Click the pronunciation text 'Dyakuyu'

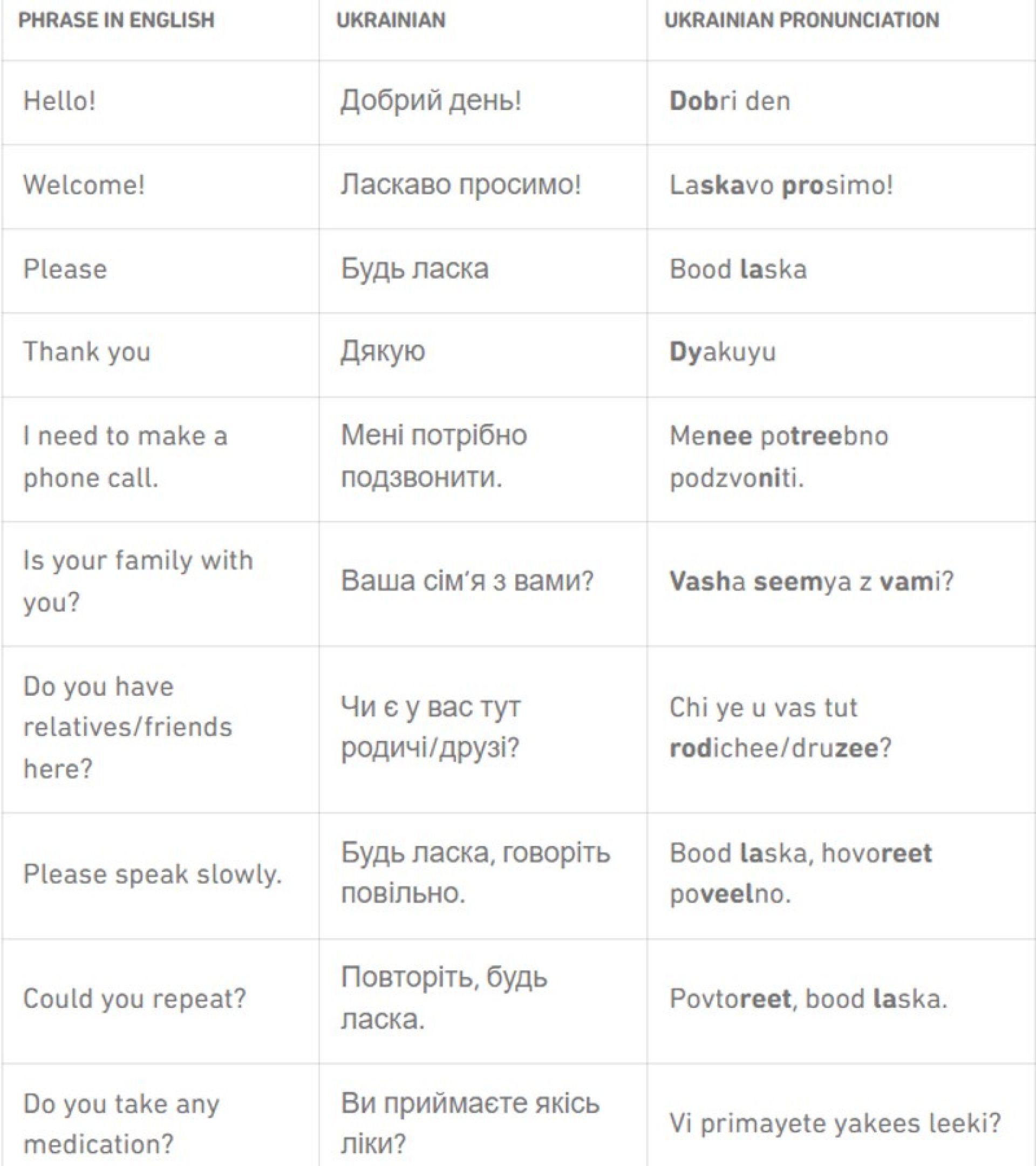[x=723, y=352]
